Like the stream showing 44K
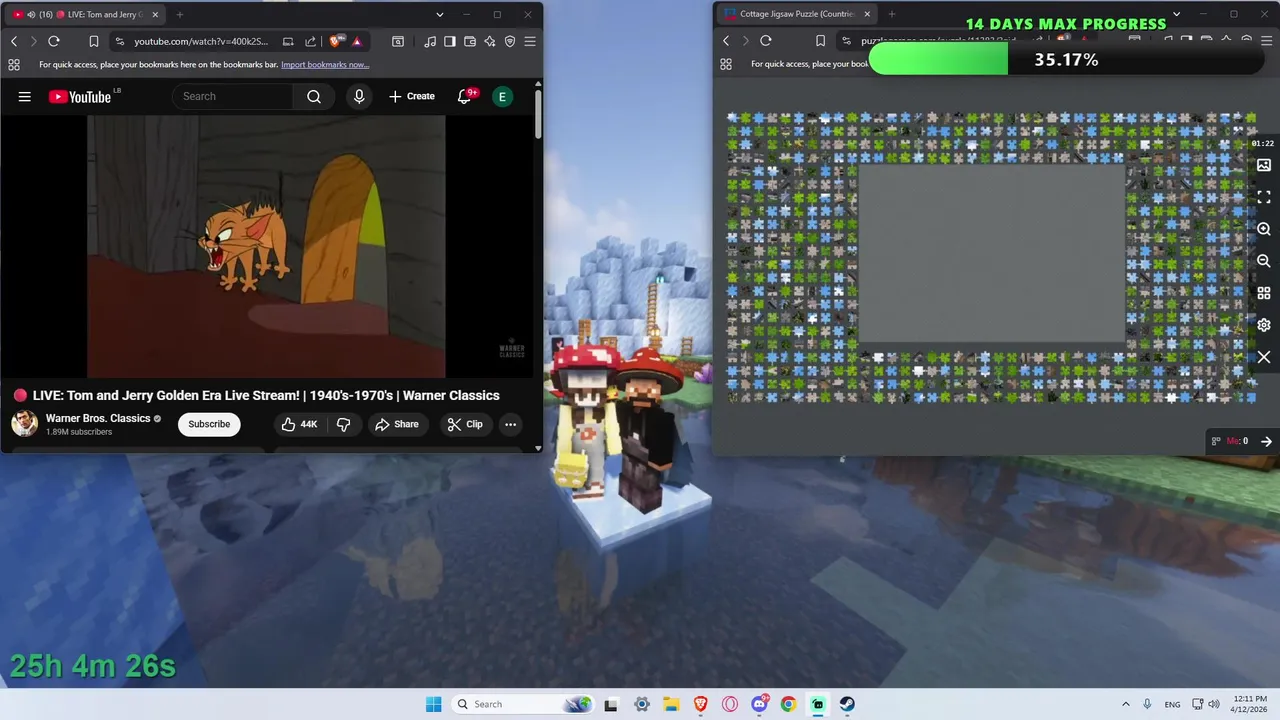This screenshot has height=720, width=1280. (x=299, y=424)
